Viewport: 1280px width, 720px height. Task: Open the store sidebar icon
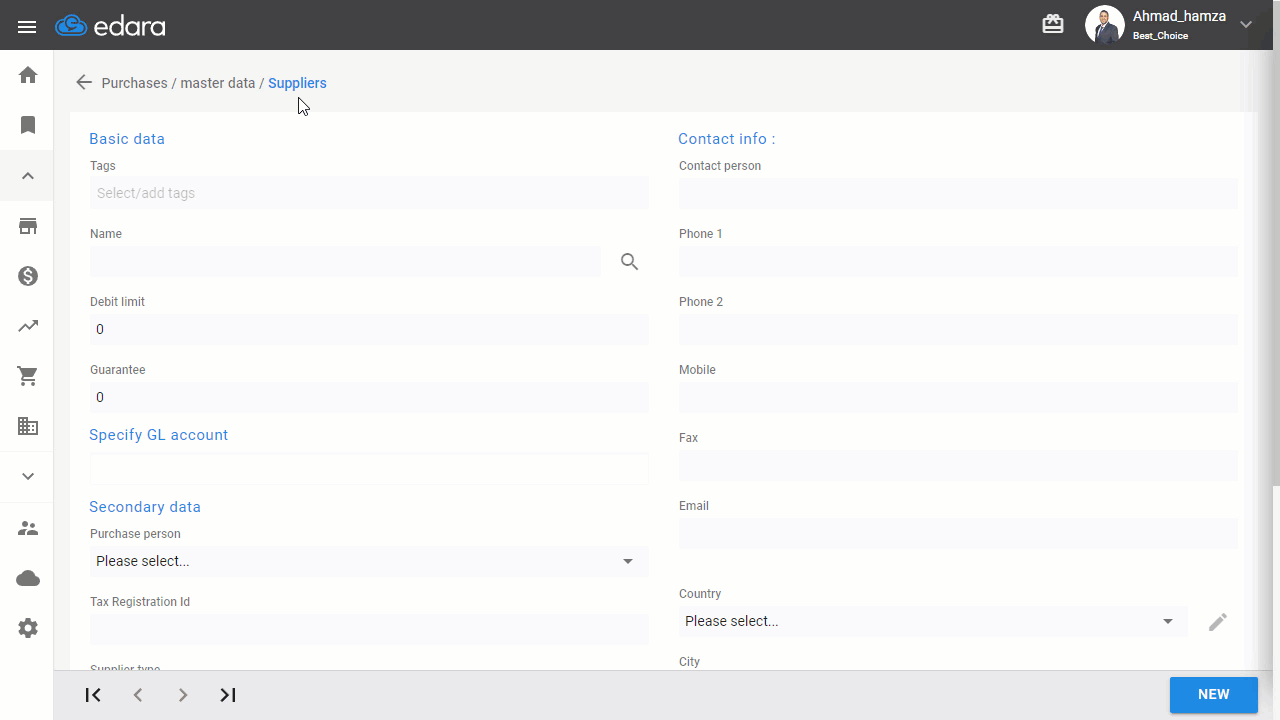click(28, 226)
